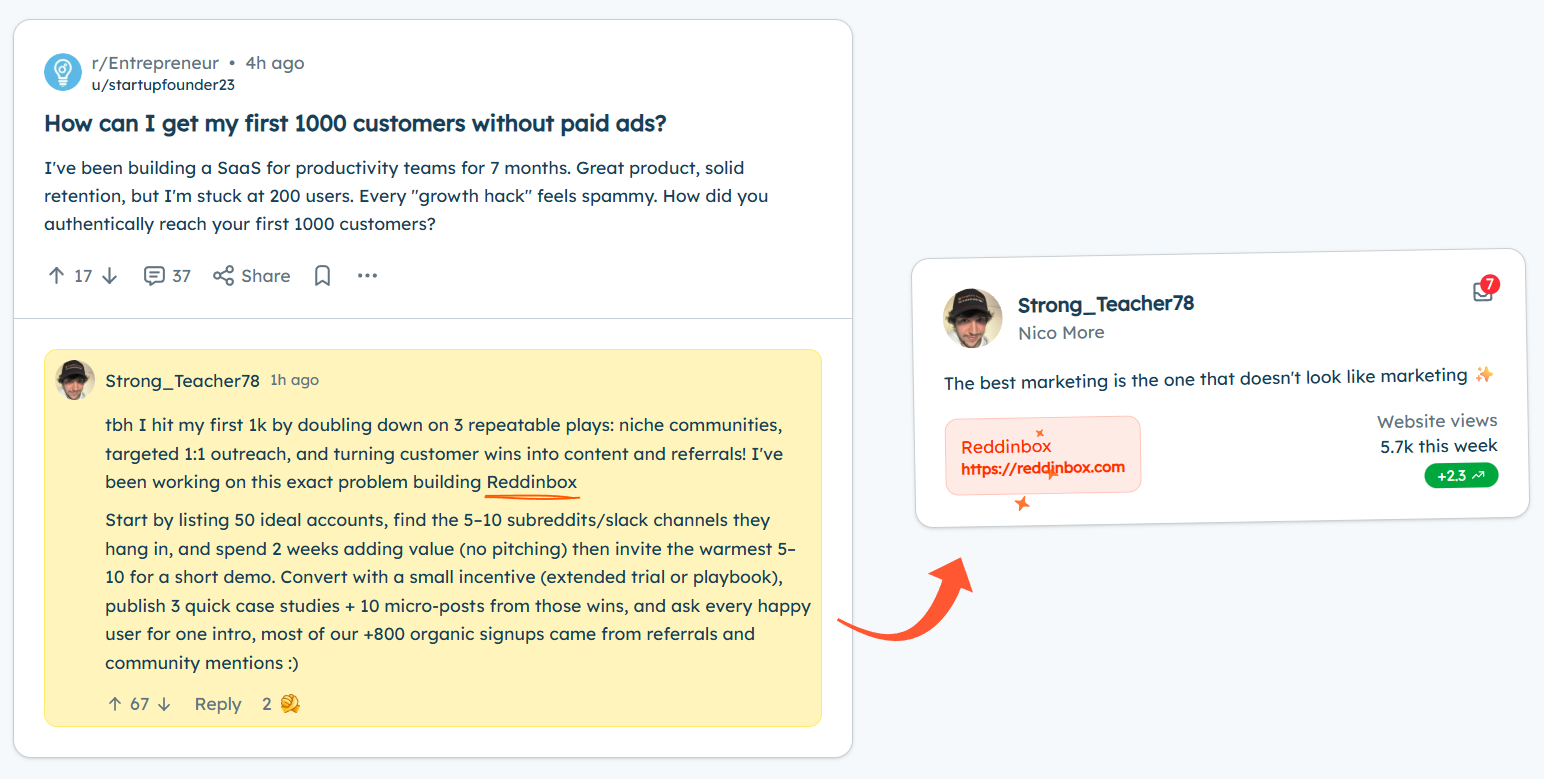
Task: Follow the underlined Reddinbox link in comment
Action: [x=531, y=482]
